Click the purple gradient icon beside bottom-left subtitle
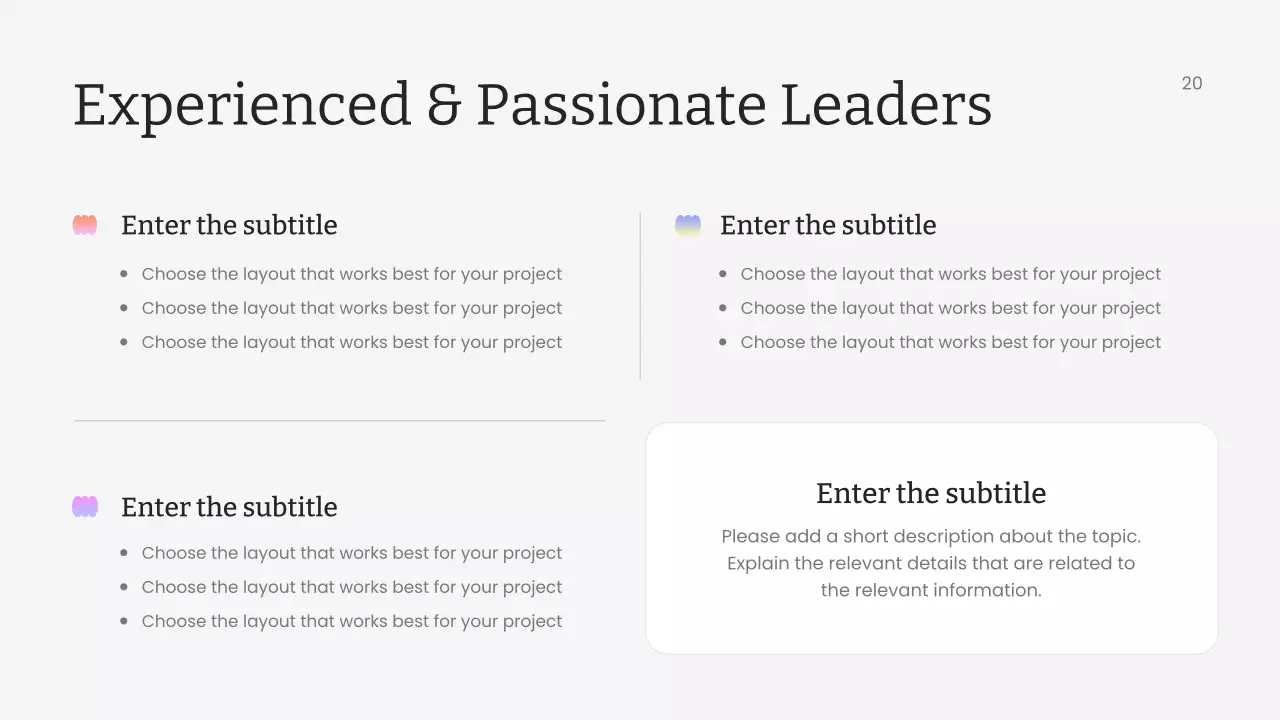 [x=85, y=507]
